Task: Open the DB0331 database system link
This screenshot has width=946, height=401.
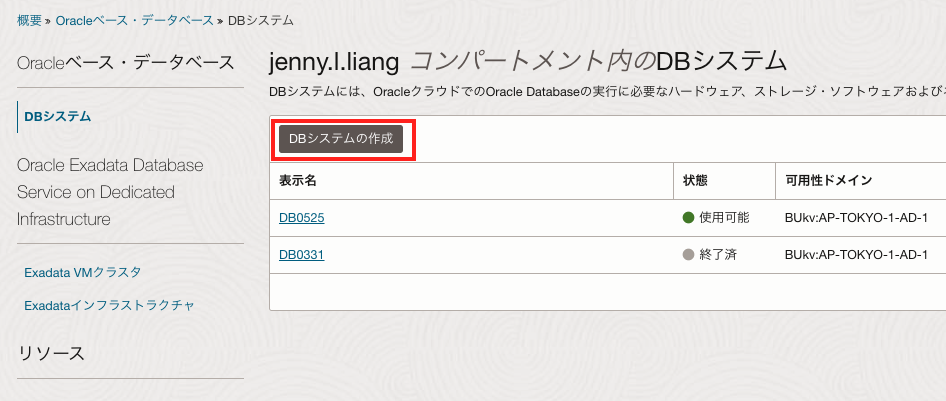Action: pyautogui.click(x=301, y=255)
